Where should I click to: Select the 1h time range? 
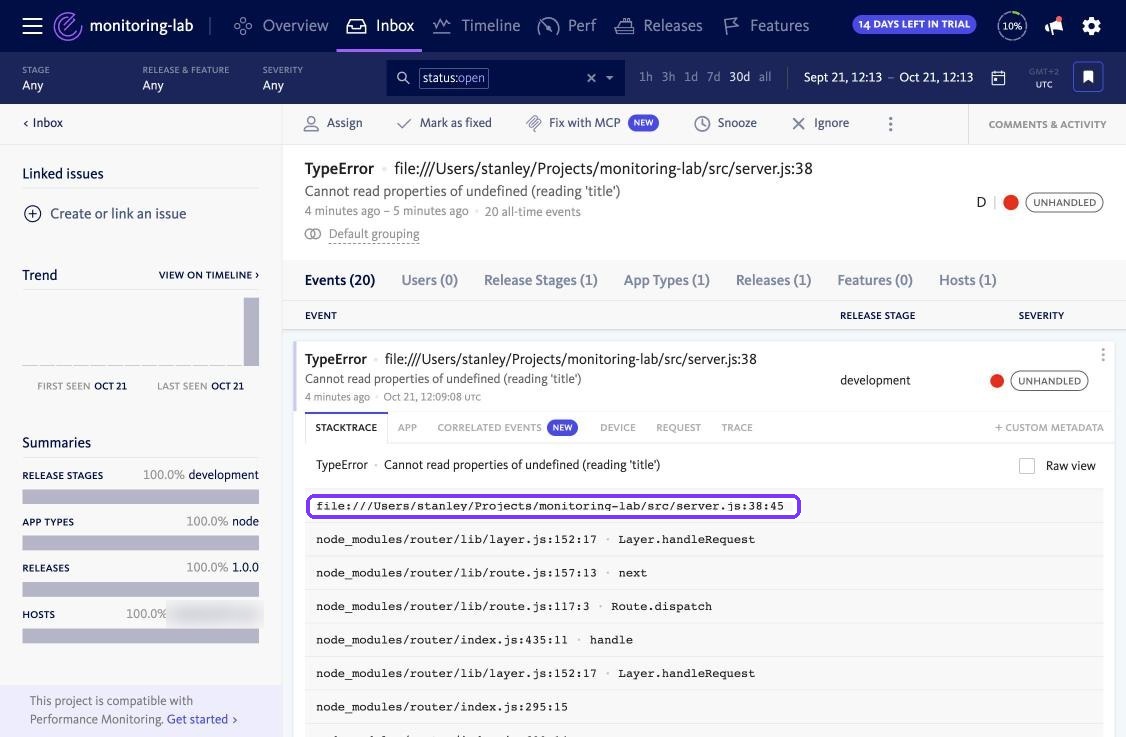pyautogui.click(x=646, y=77)
